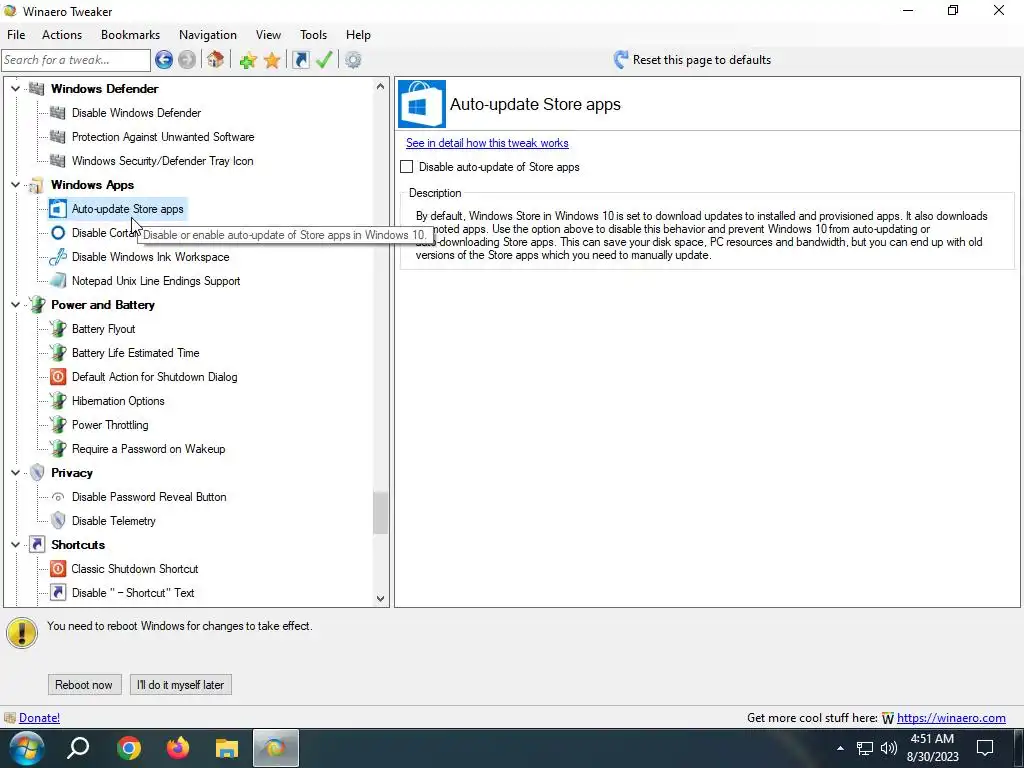Collapse the Power and Battery tree group
Viewport: 1024px width, 768px height.
tap(15, 305)
